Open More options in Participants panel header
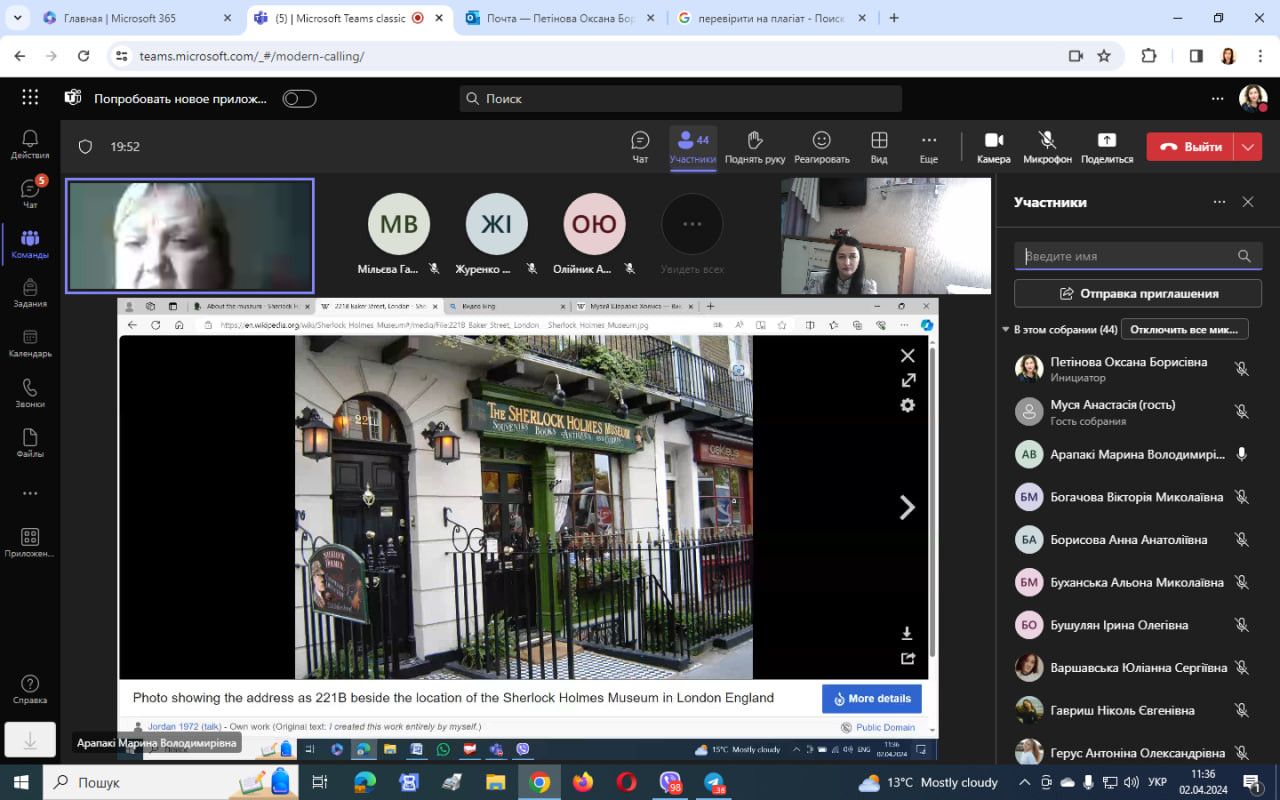This screenshot has width=1280, height=800. tap(1219, 202)
